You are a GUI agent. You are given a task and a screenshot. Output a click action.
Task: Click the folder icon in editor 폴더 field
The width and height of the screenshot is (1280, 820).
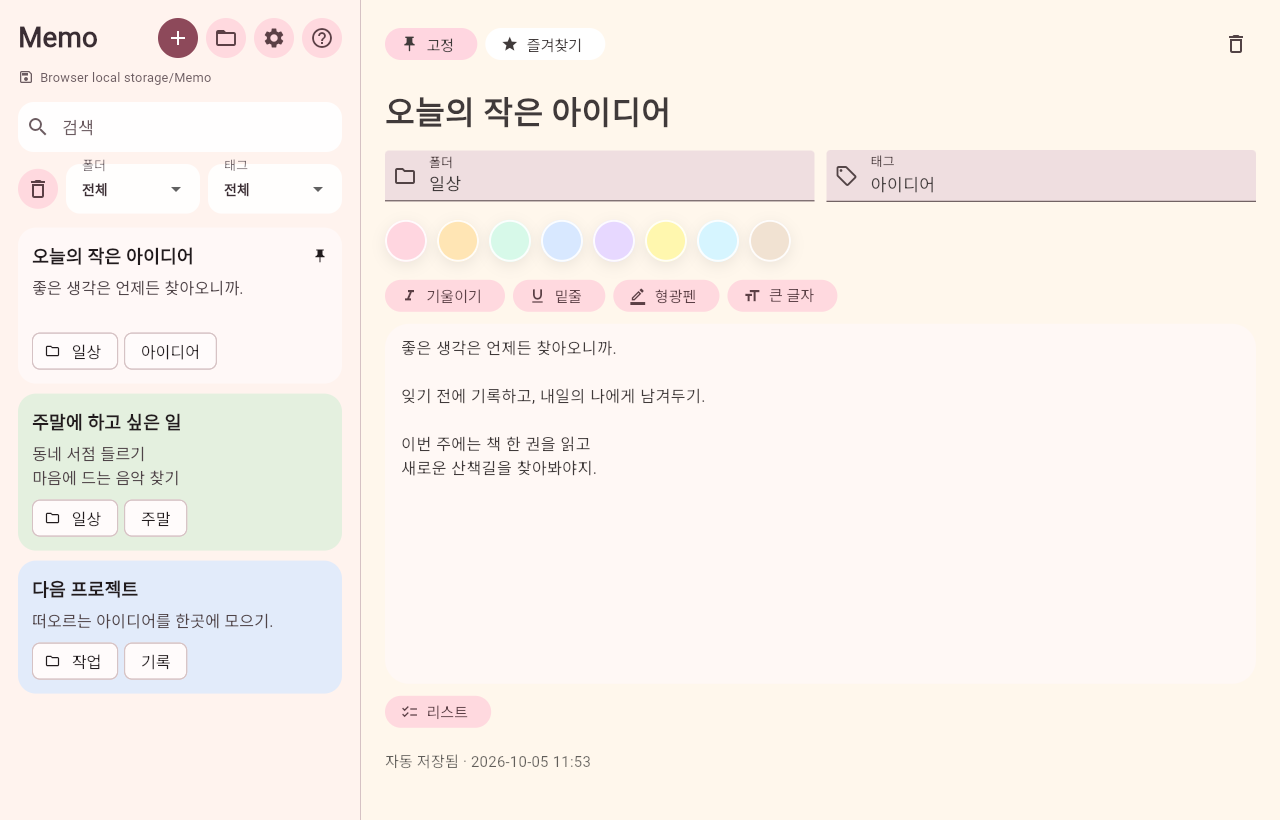point(405,176)
